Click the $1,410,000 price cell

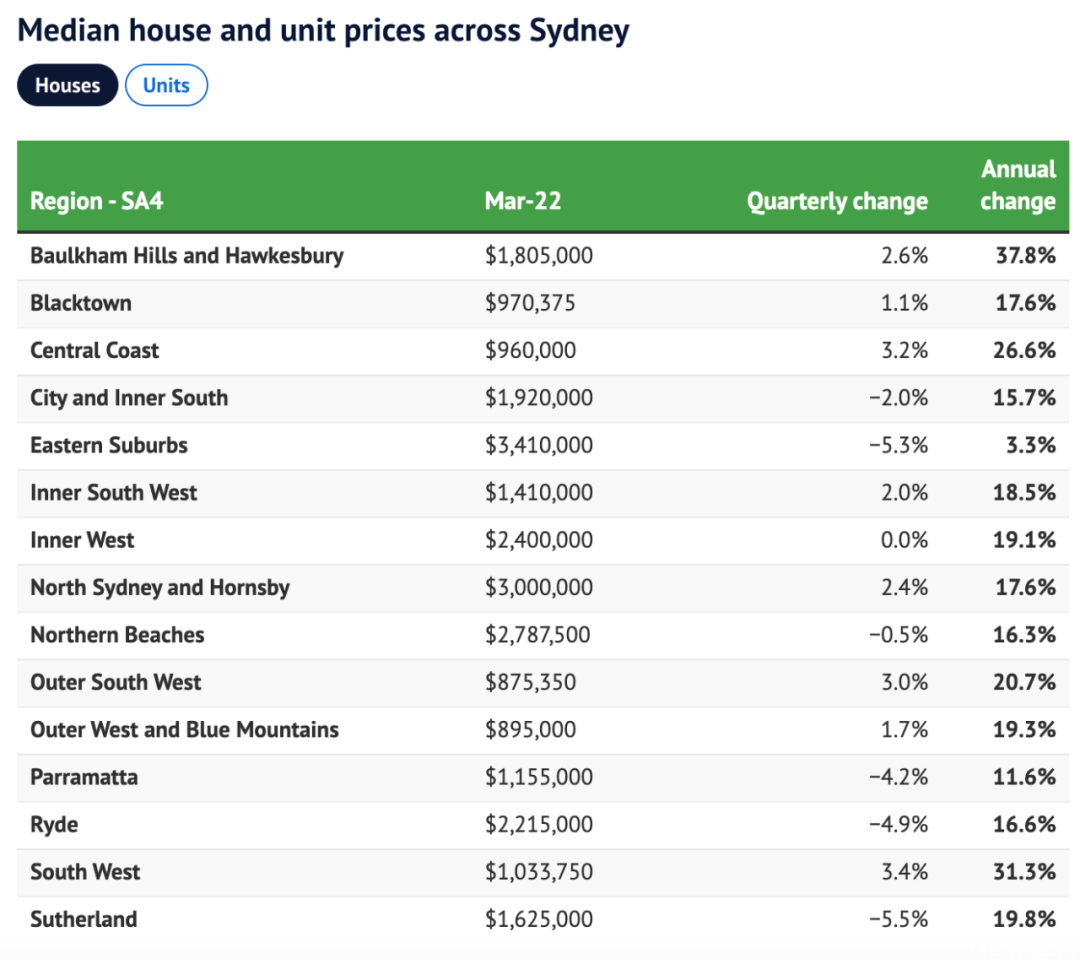click(x=539, y=493)
